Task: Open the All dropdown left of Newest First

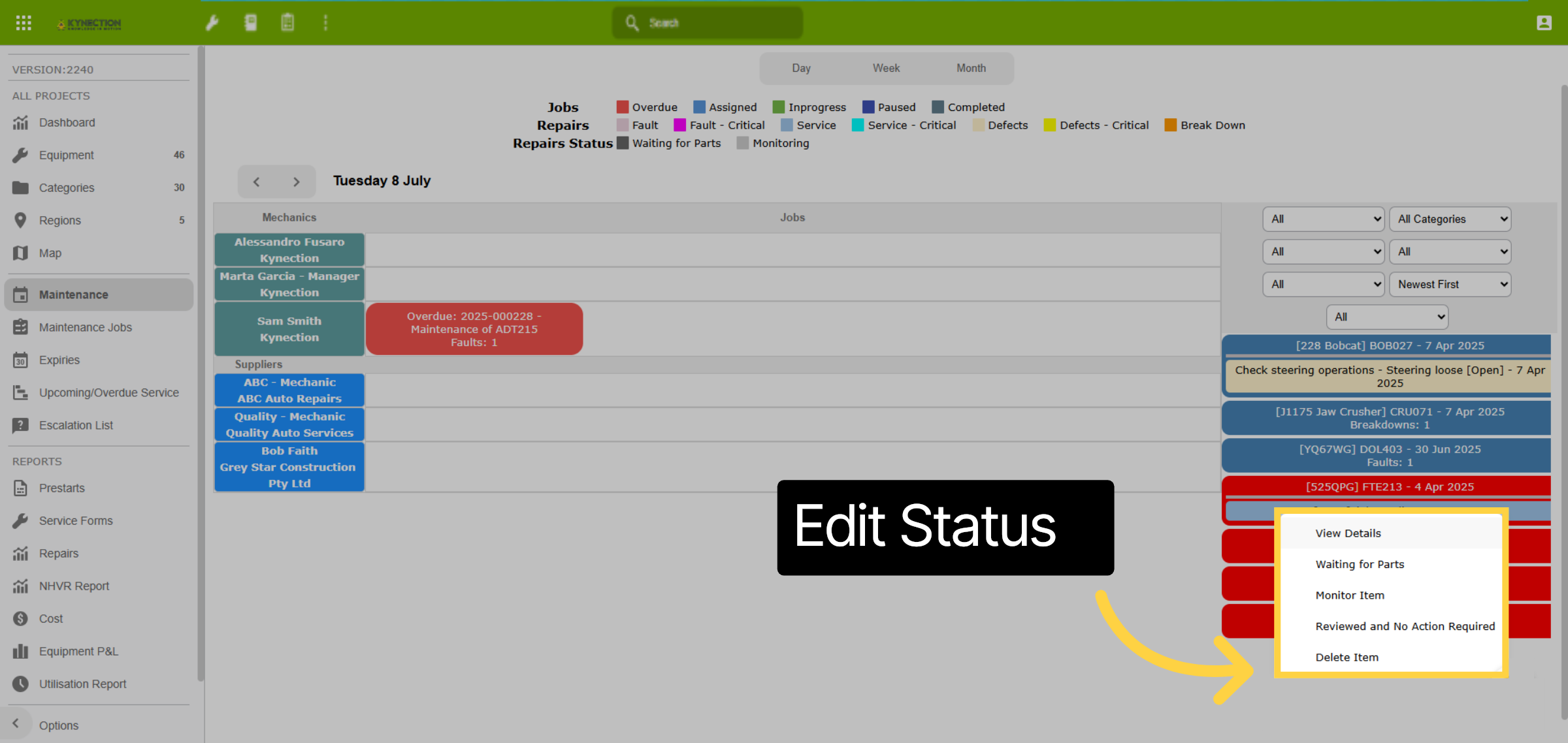Action: click(x=1324, y=285)
